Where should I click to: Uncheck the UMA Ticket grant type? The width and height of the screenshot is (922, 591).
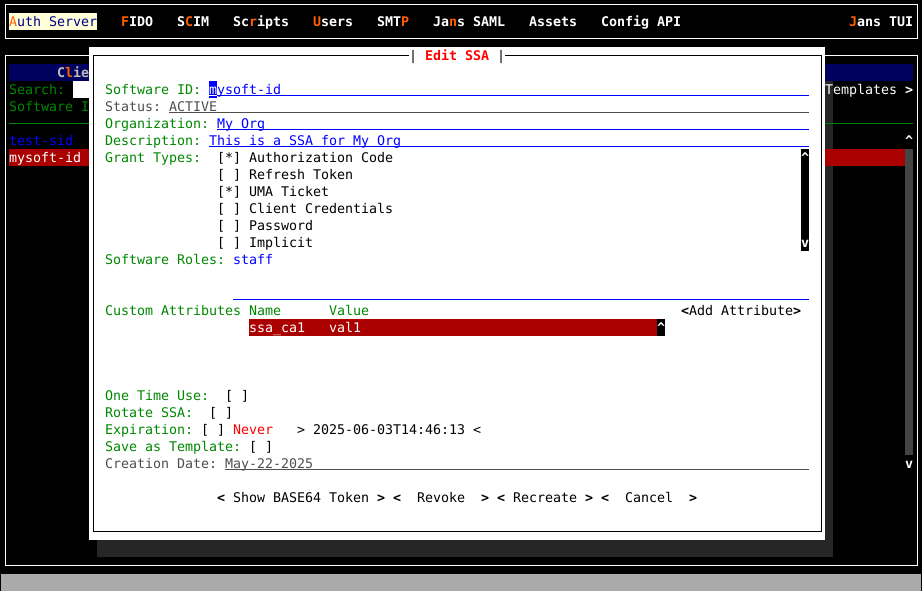229,192
